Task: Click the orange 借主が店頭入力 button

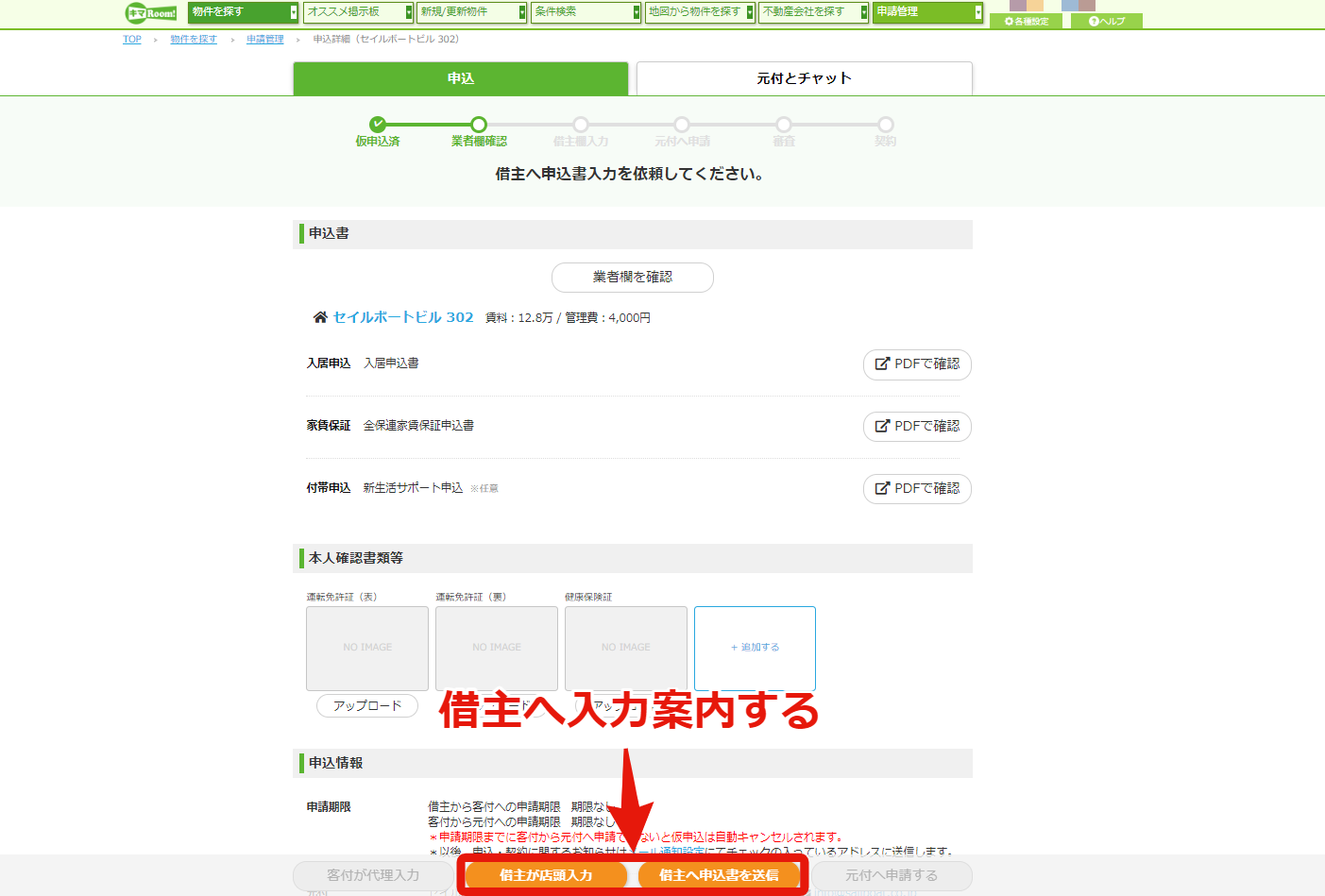Action: tap(546, 875)
